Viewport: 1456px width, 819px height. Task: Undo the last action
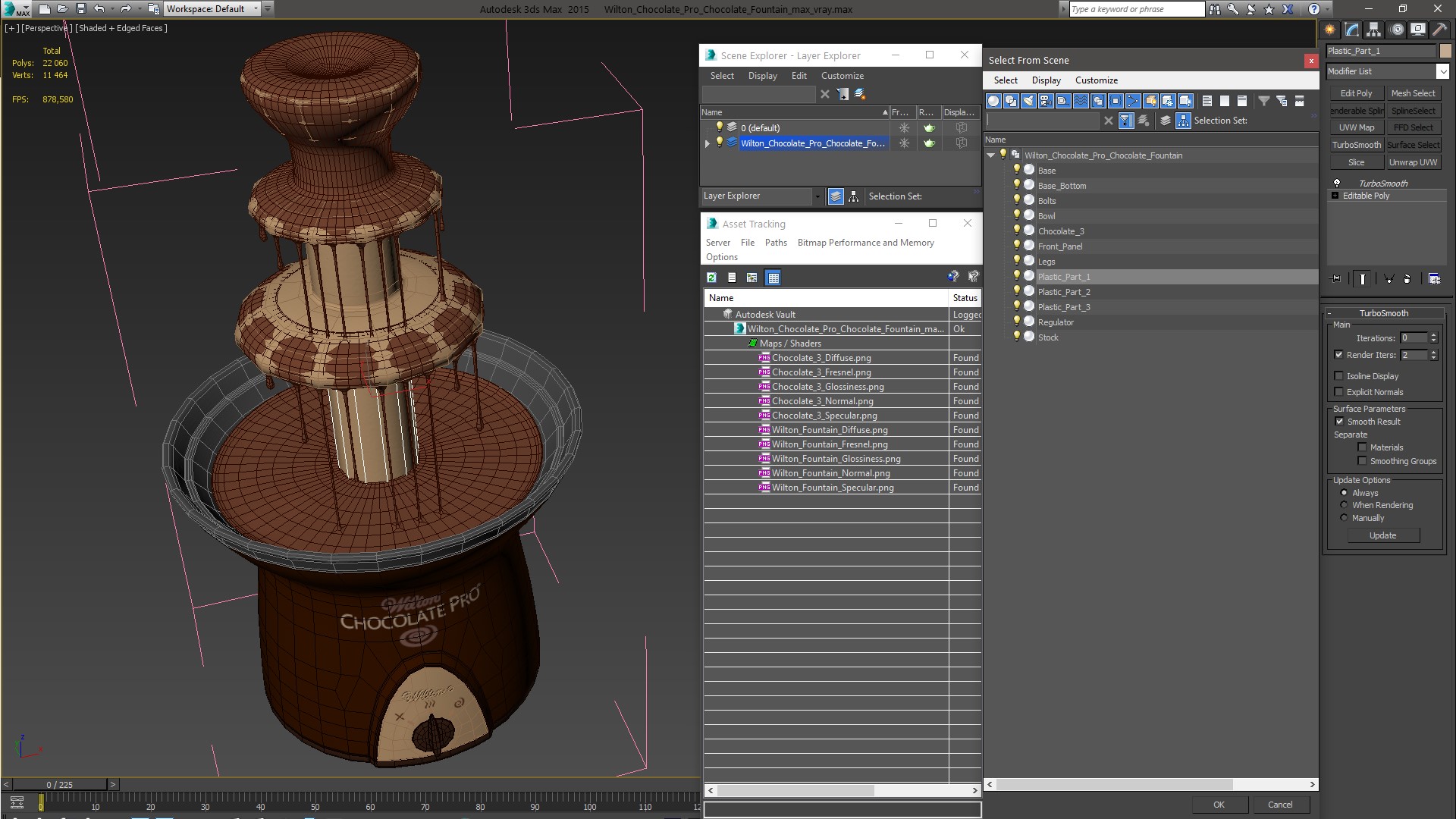coord(99,9)
